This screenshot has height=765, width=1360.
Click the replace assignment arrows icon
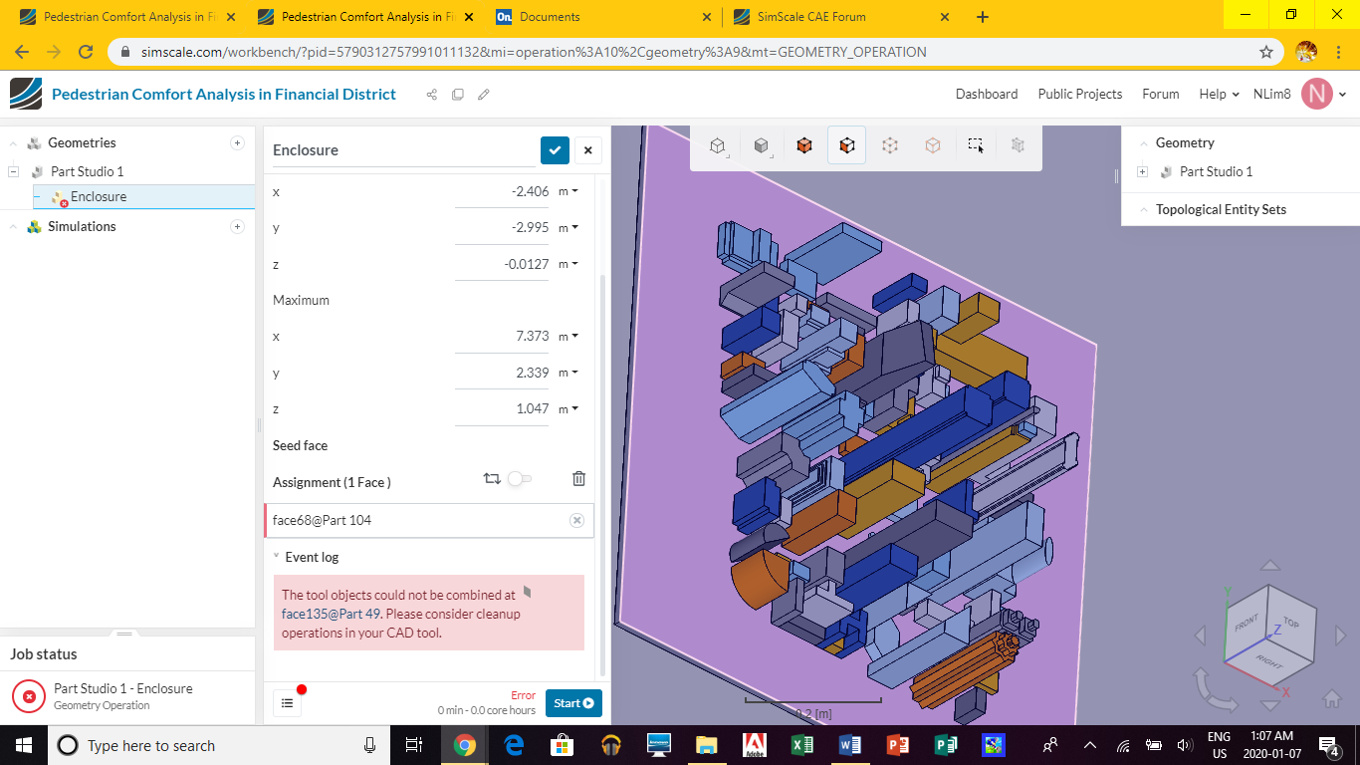(x=491, y=479)
